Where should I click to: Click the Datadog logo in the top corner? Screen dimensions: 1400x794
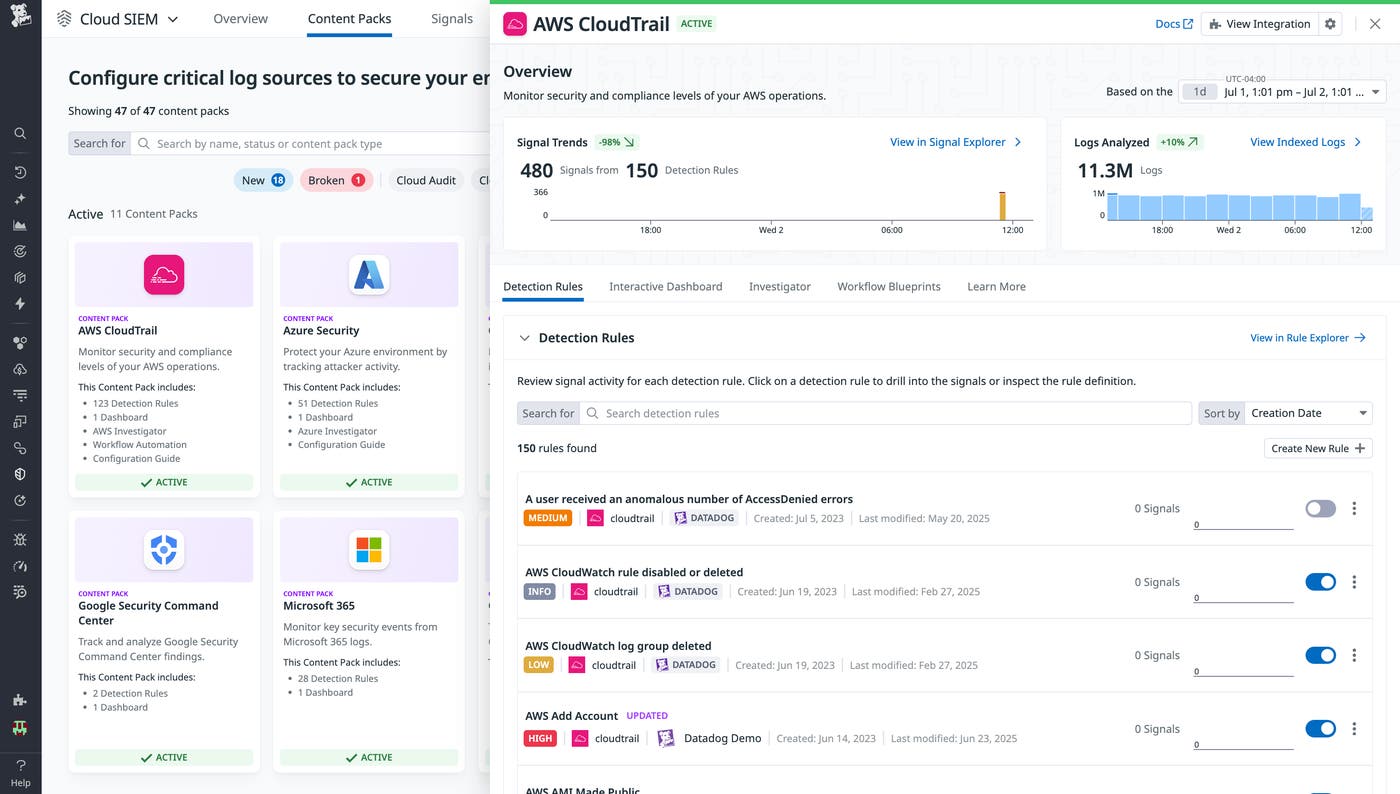click(x=20, y=15)
